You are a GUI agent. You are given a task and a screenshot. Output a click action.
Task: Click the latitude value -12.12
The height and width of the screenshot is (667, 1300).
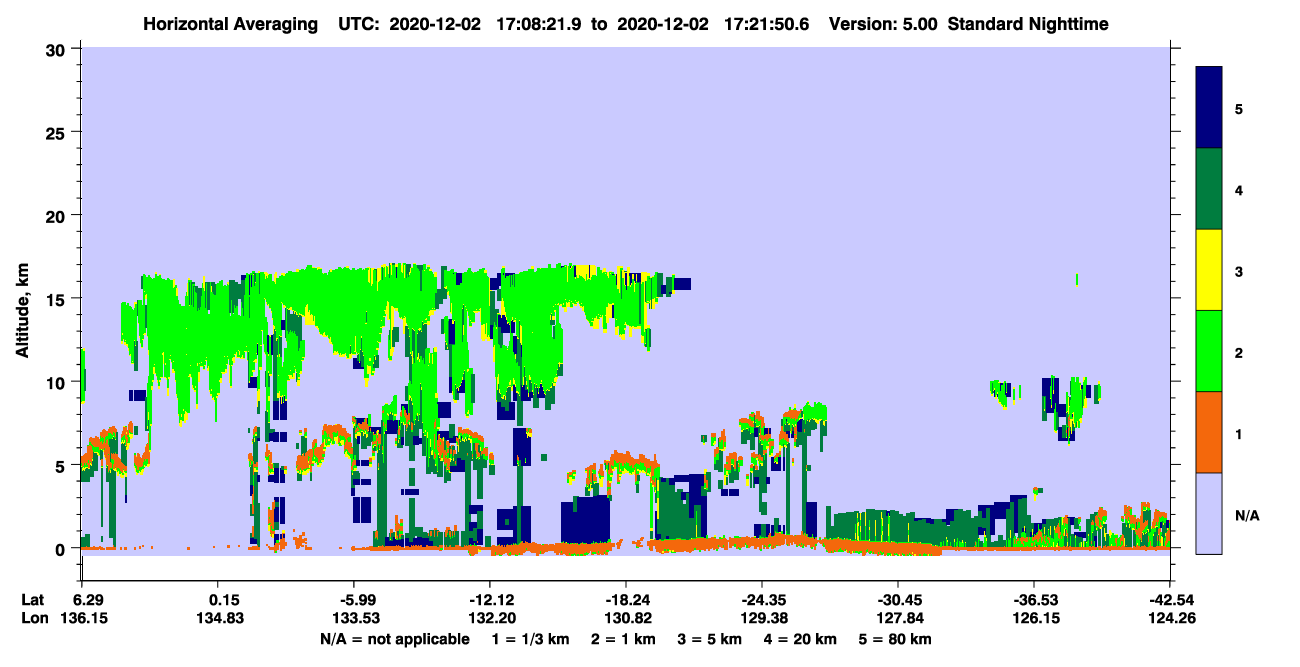pos(490,600)
